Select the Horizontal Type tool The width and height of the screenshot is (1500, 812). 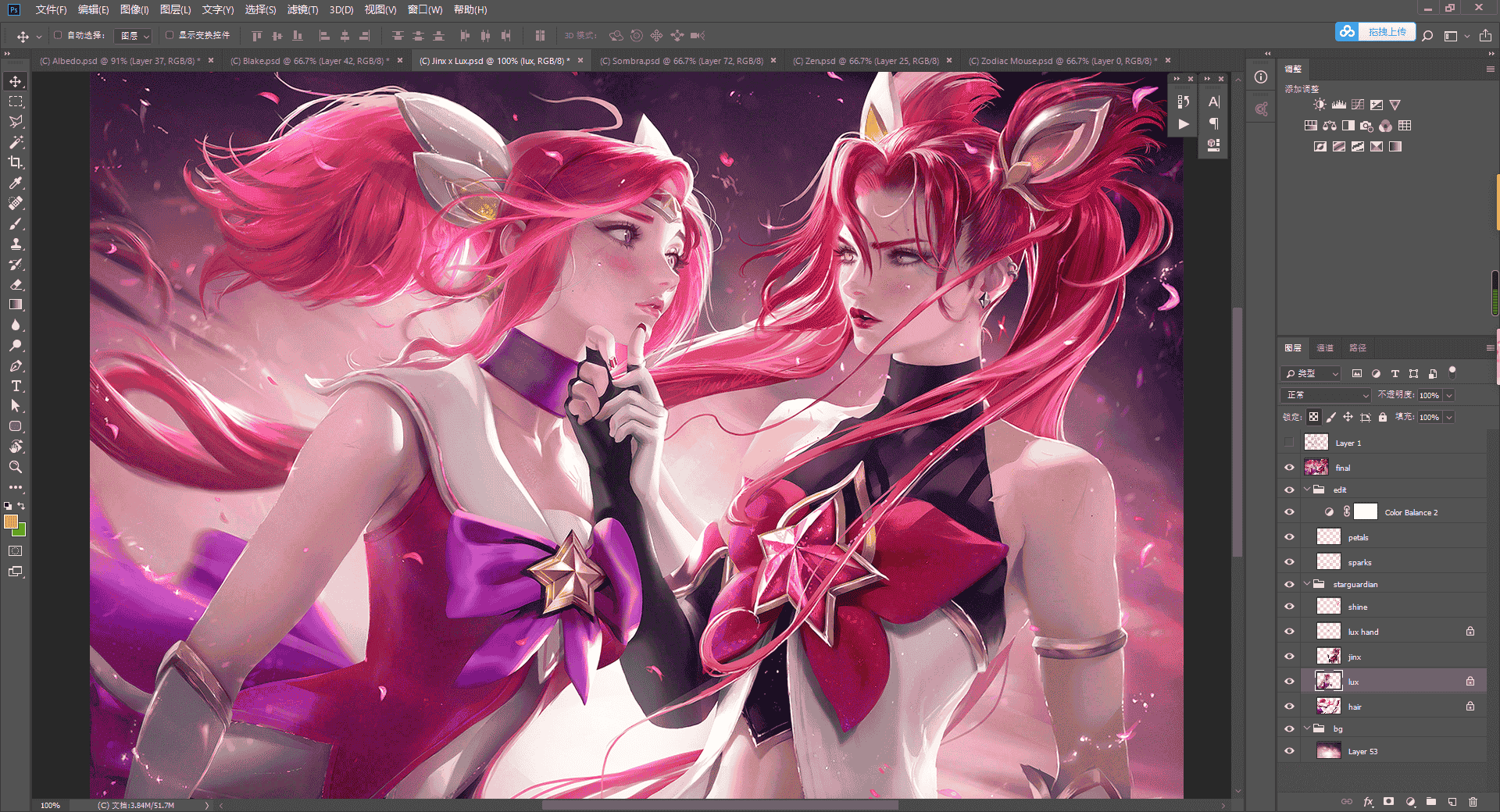(16, 386)
